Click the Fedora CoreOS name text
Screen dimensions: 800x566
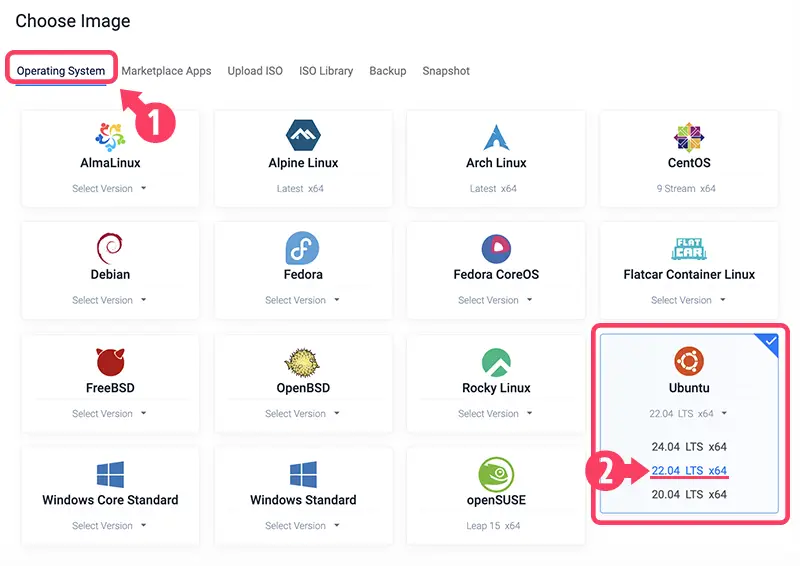point(496,275)
